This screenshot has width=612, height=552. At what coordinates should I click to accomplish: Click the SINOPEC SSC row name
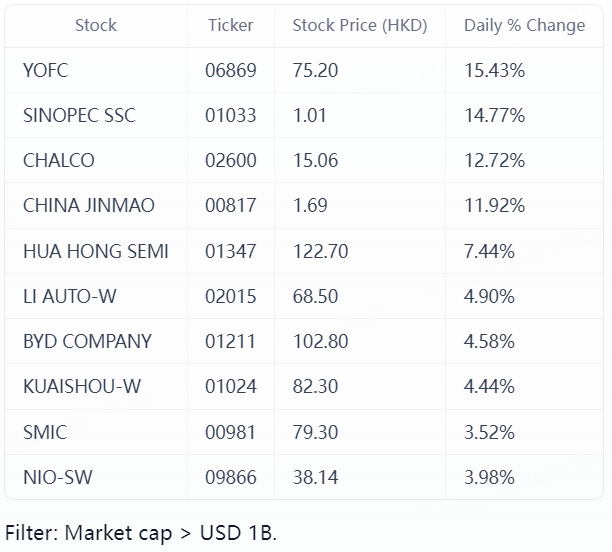click(79, 115)
